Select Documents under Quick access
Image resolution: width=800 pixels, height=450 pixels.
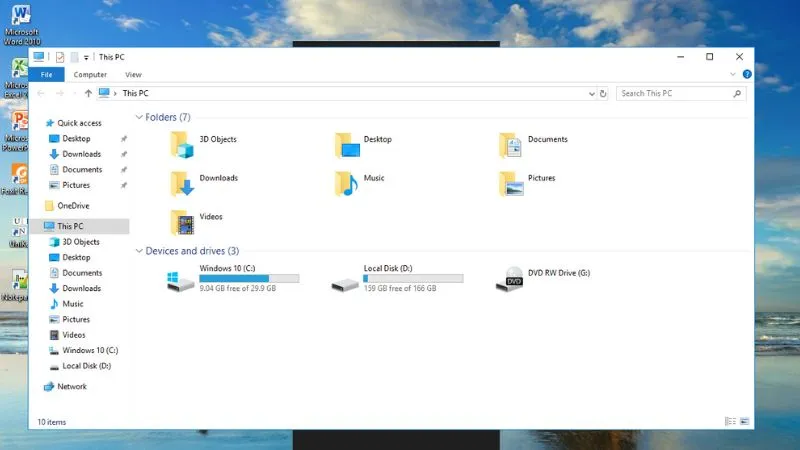82,169
